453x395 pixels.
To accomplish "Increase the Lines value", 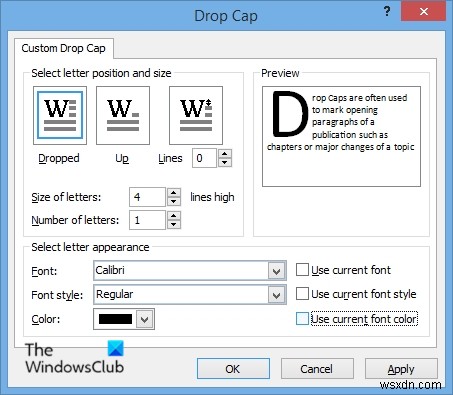I will (x=225, y=154).
